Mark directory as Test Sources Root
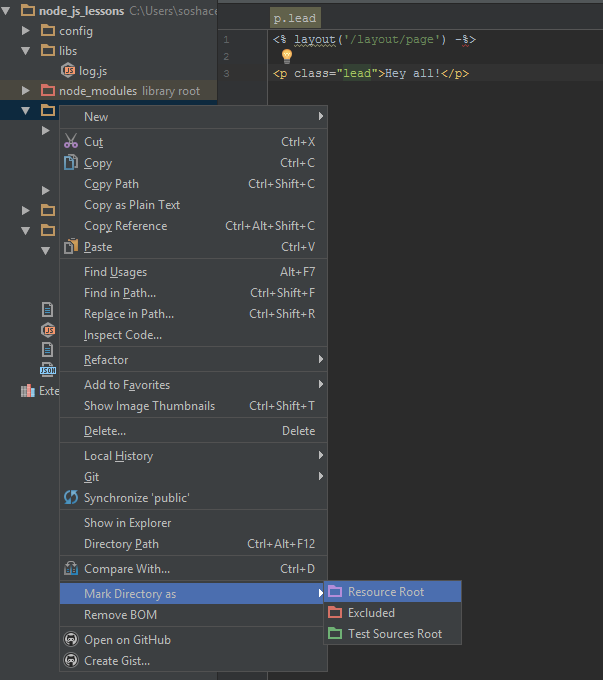This screenshot has height=680, width=603. (x=393, y=634)
